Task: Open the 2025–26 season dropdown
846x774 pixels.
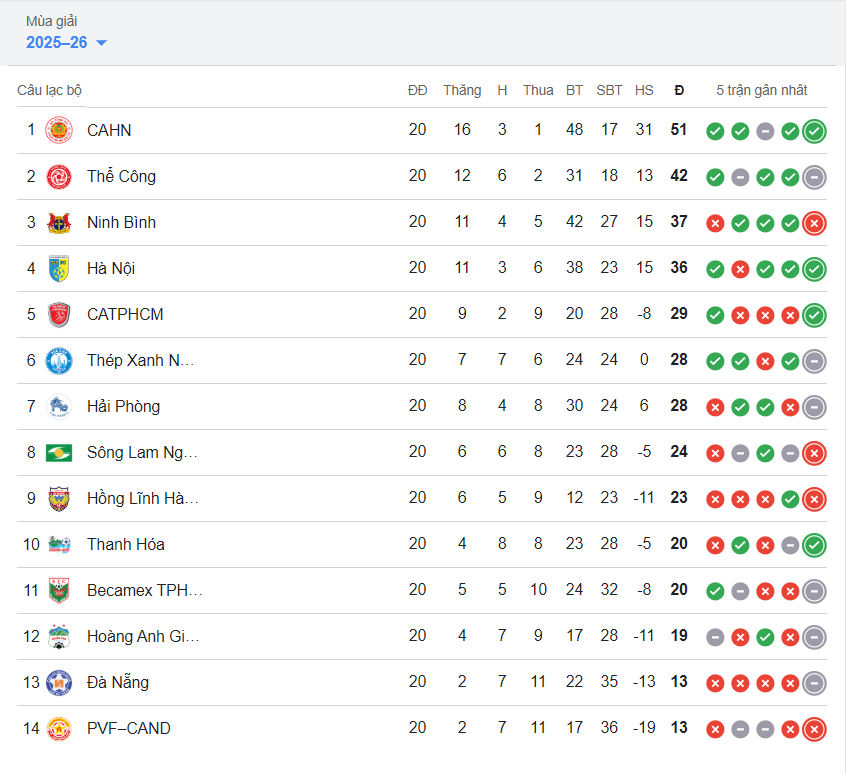Action: point(66,42)
